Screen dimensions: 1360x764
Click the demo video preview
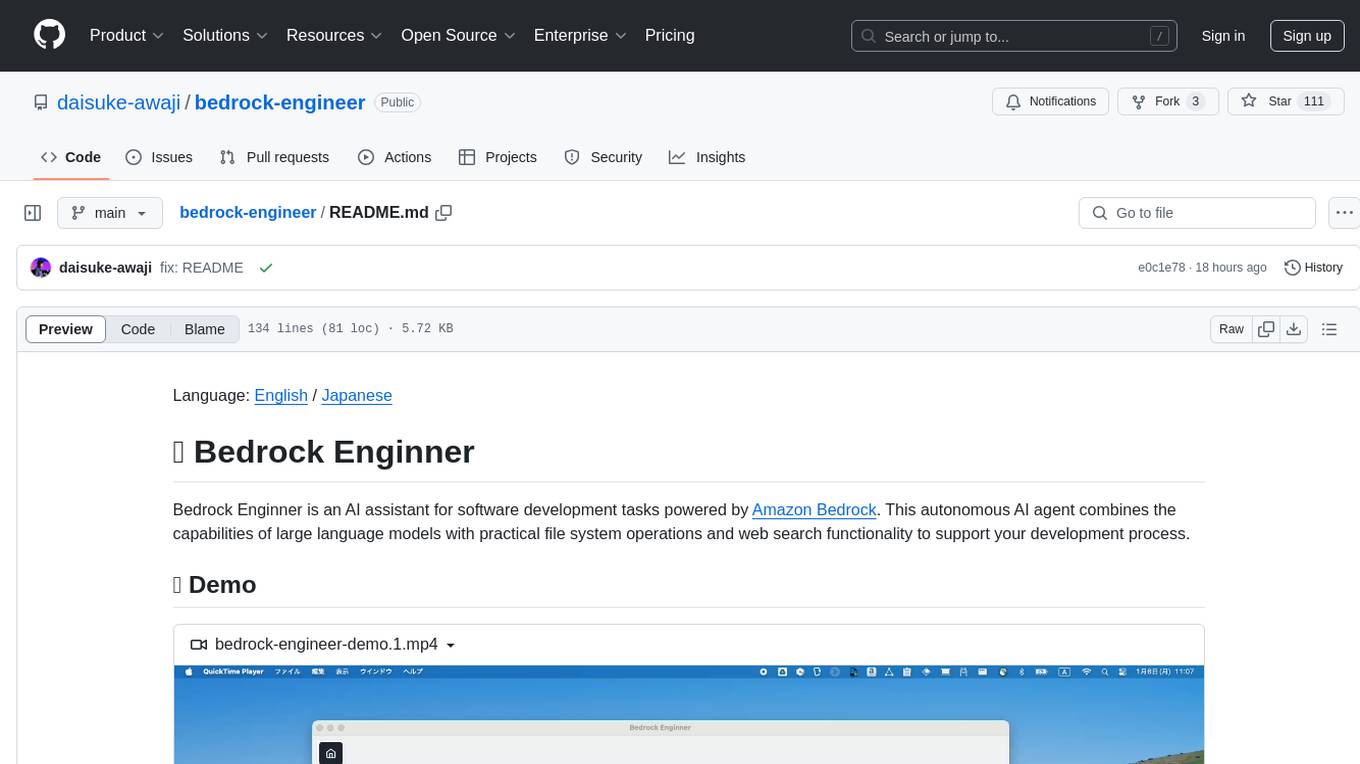coord(689,715)
